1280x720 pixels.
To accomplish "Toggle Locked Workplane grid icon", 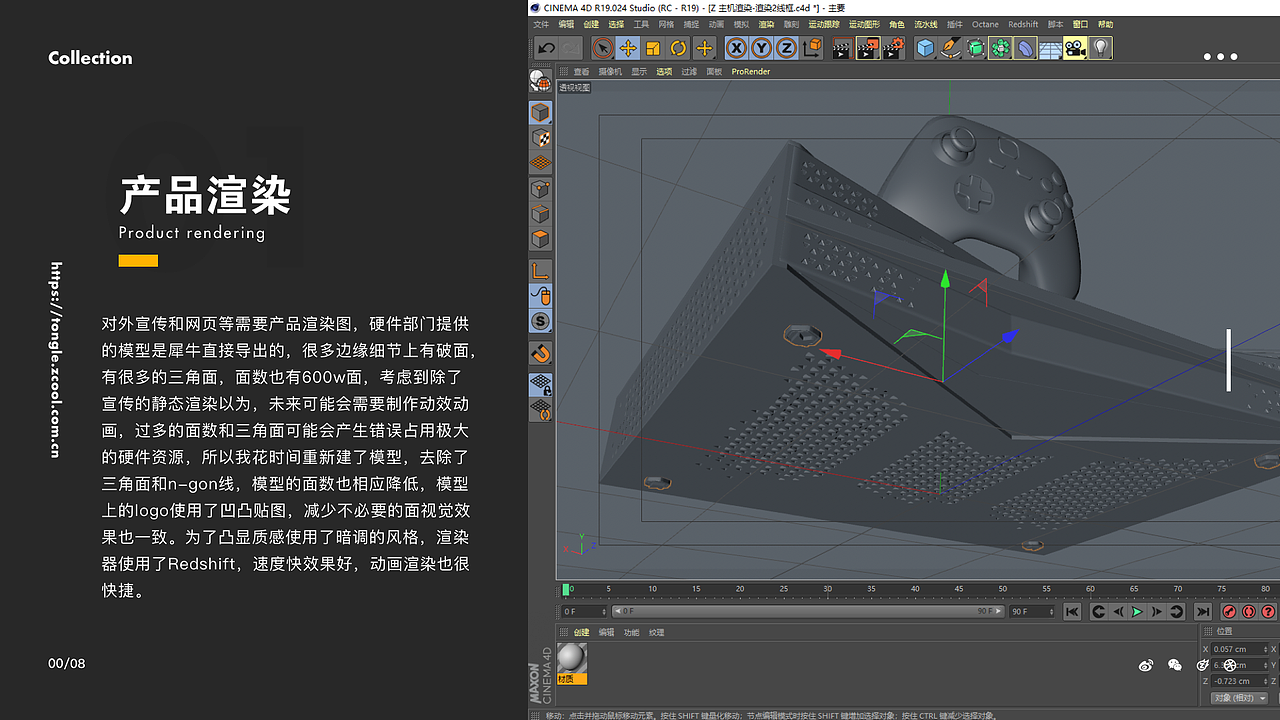I will pos(540,384).
